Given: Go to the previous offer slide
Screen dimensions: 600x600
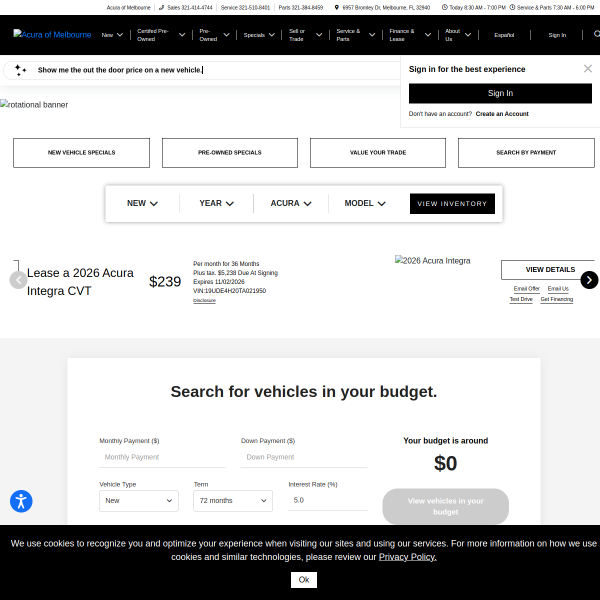Looking at the screenshot, I should click(18, 280).
